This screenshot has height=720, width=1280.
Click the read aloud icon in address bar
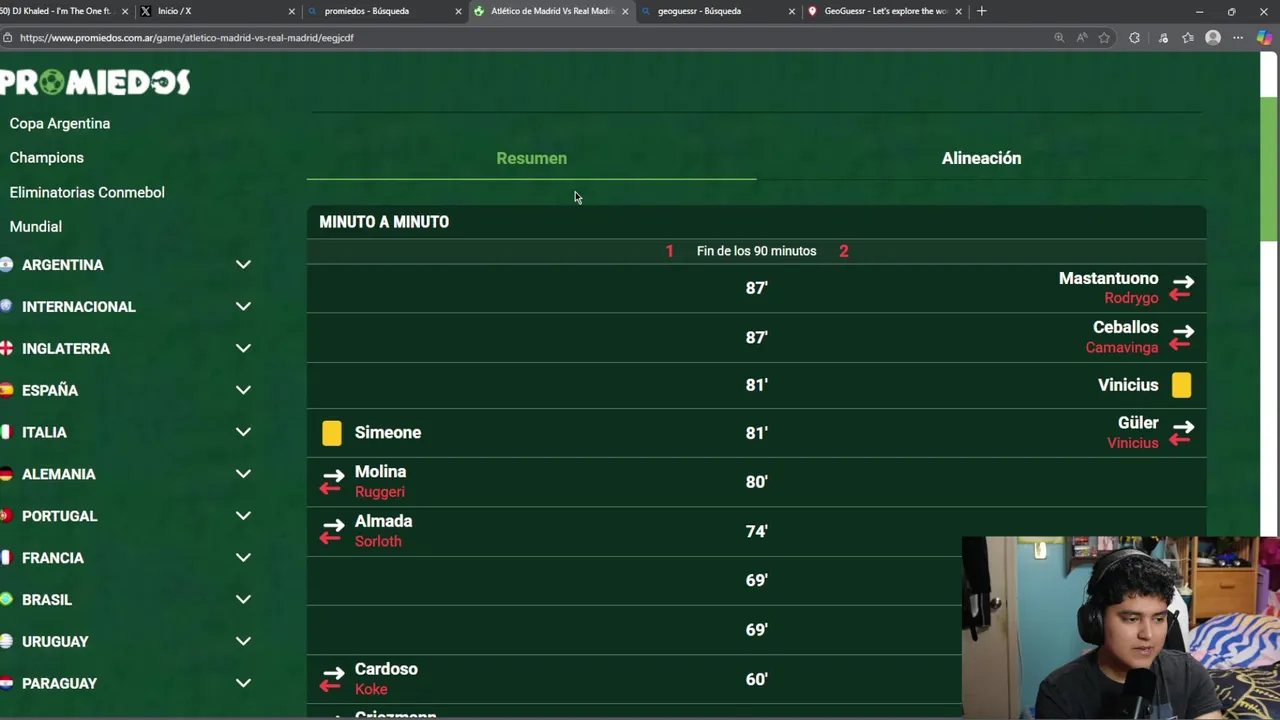(x=1082, y=38)
